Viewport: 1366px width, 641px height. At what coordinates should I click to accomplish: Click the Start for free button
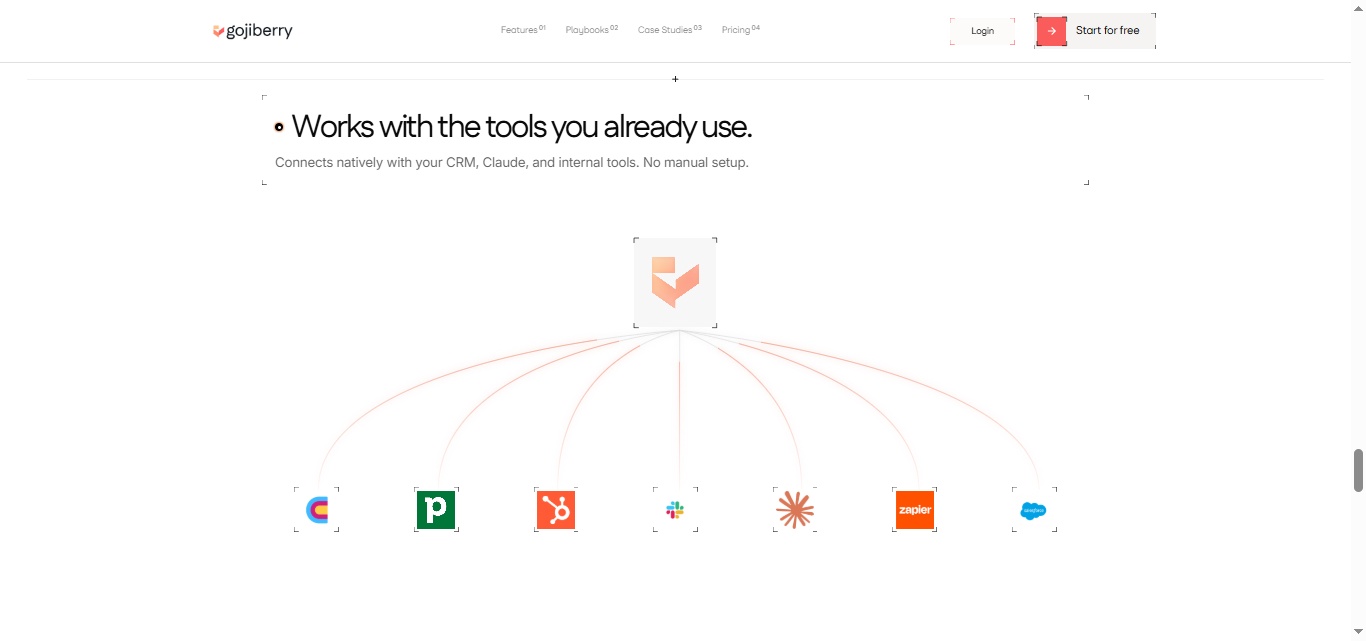tap(1095, 31)
